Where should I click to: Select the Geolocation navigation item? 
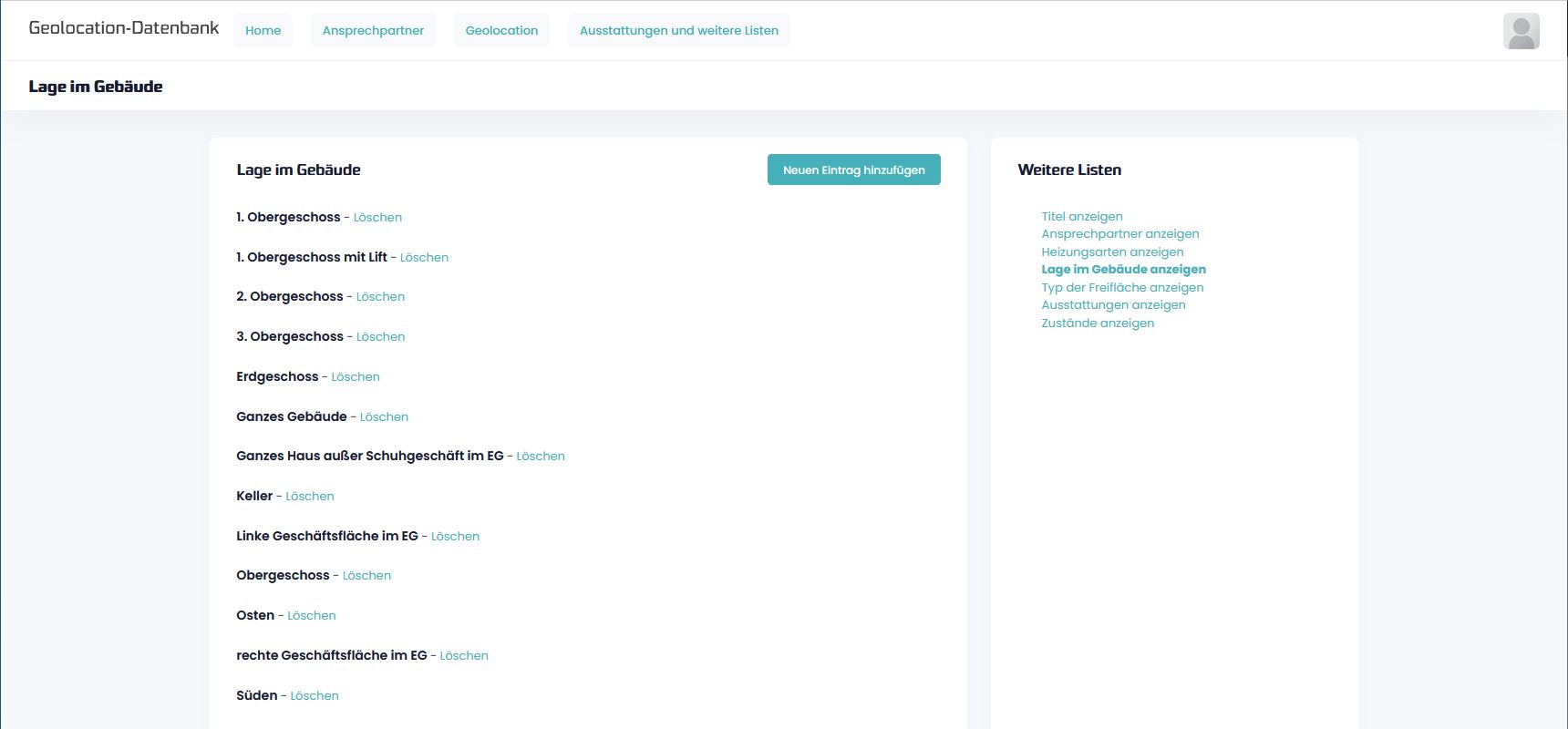pyautogui.click(x=501, y=31)
